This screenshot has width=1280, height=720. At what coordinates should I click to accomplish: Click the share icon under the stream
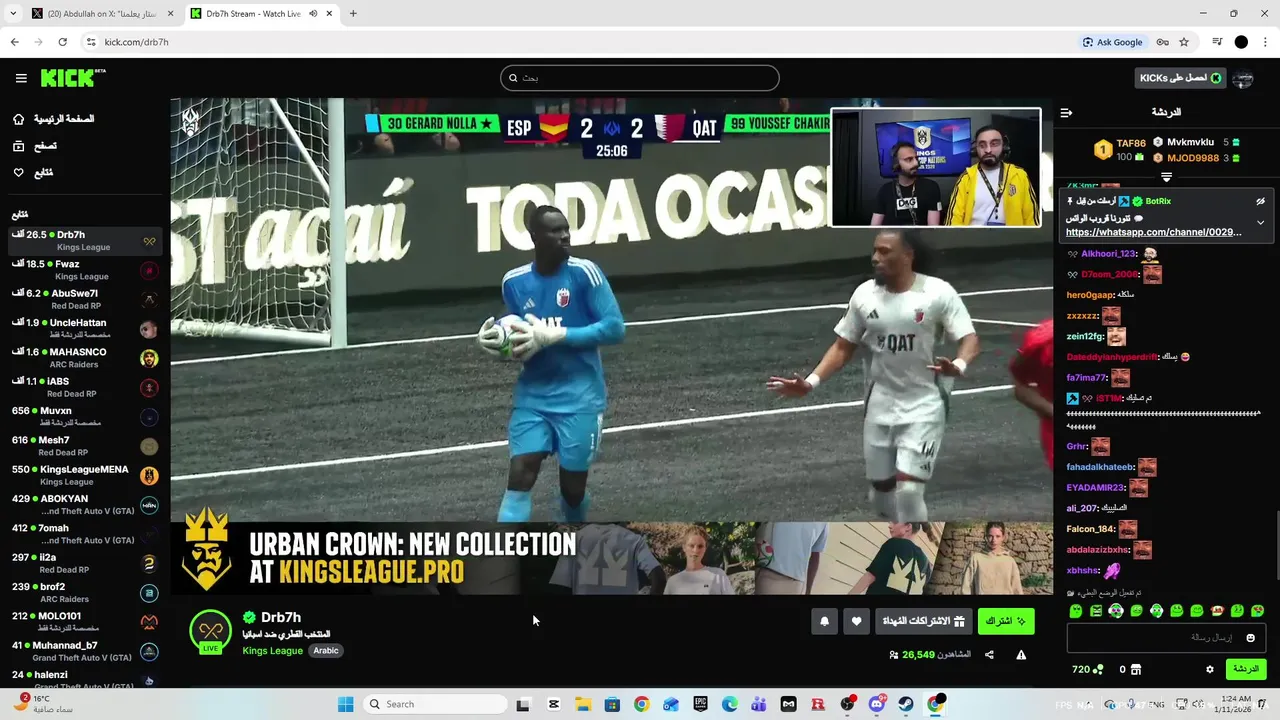(x=989, y=655)
